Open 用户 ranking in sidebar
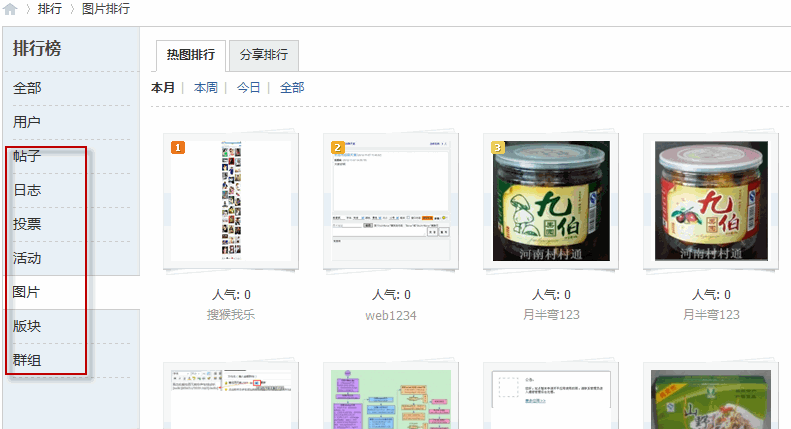 (x=27, y=122)
